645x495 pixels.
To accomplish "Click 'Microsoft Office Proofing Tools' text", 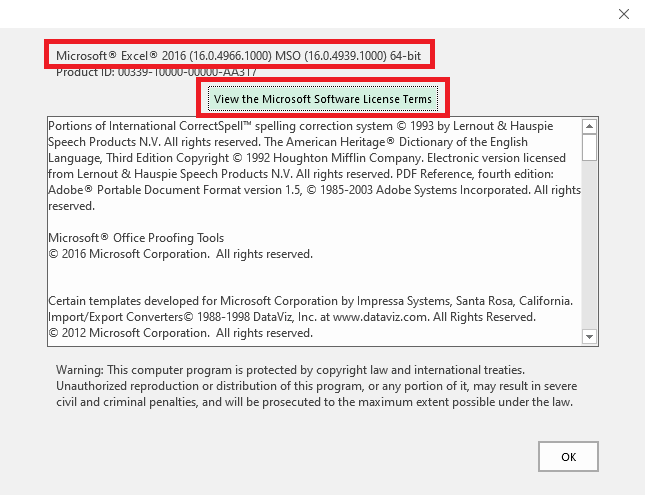I will [136, 238].
